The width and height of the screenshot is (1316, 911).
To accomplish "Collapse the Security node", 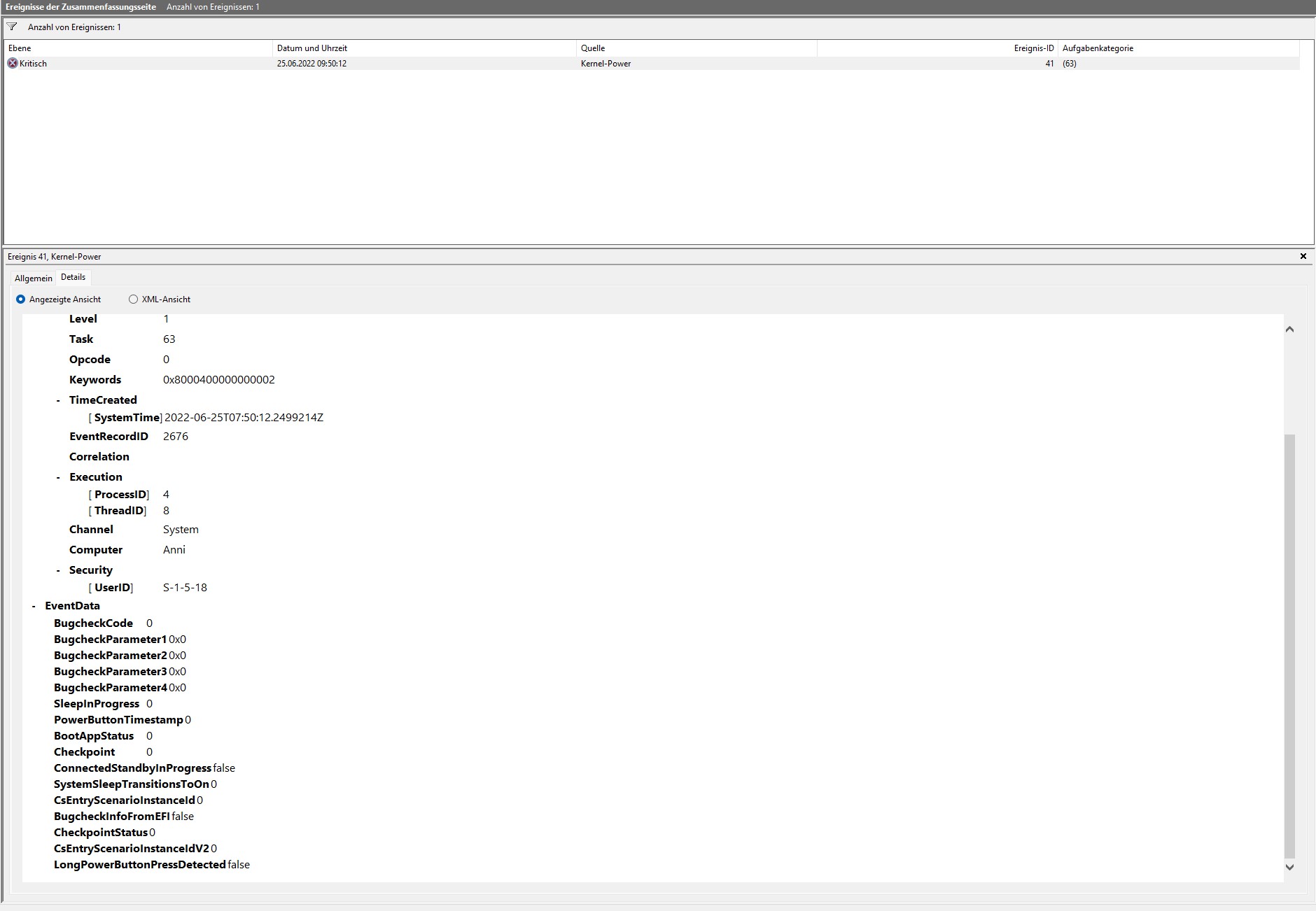I will tap(58, 571).
